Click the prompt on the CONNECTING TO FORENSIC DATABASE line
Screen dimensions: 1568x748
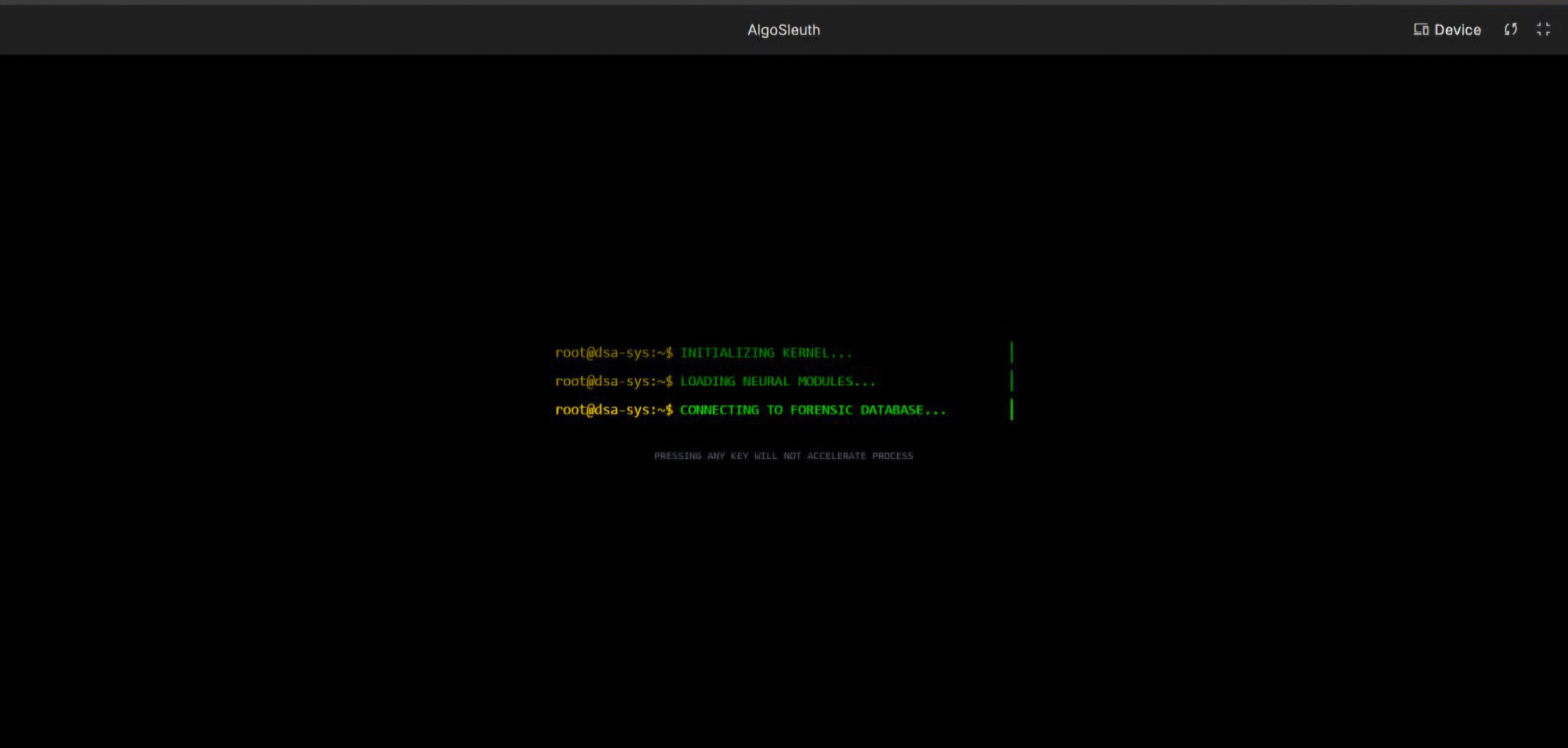tap(614, 410)
